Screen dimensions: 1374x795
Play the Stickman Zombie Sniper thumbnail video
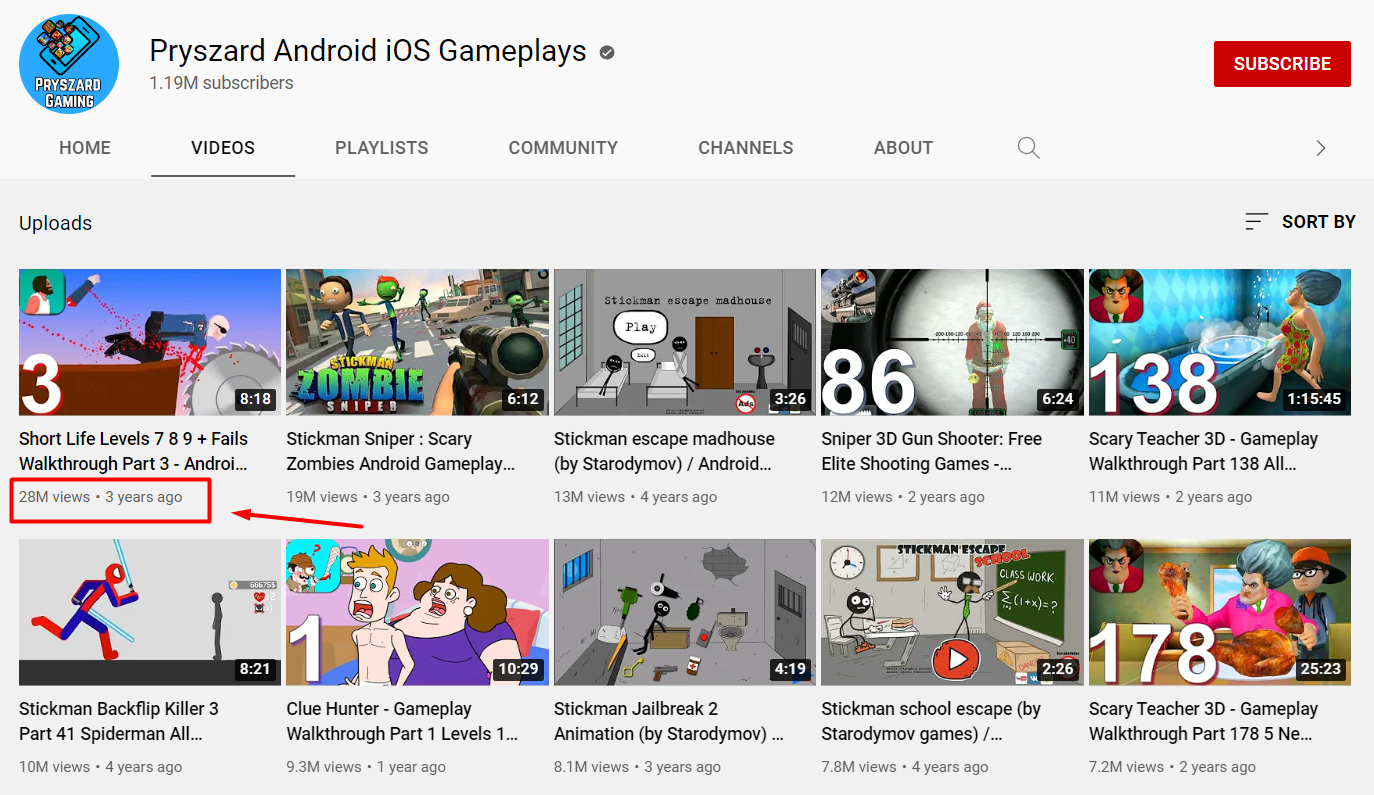point(418,342)
